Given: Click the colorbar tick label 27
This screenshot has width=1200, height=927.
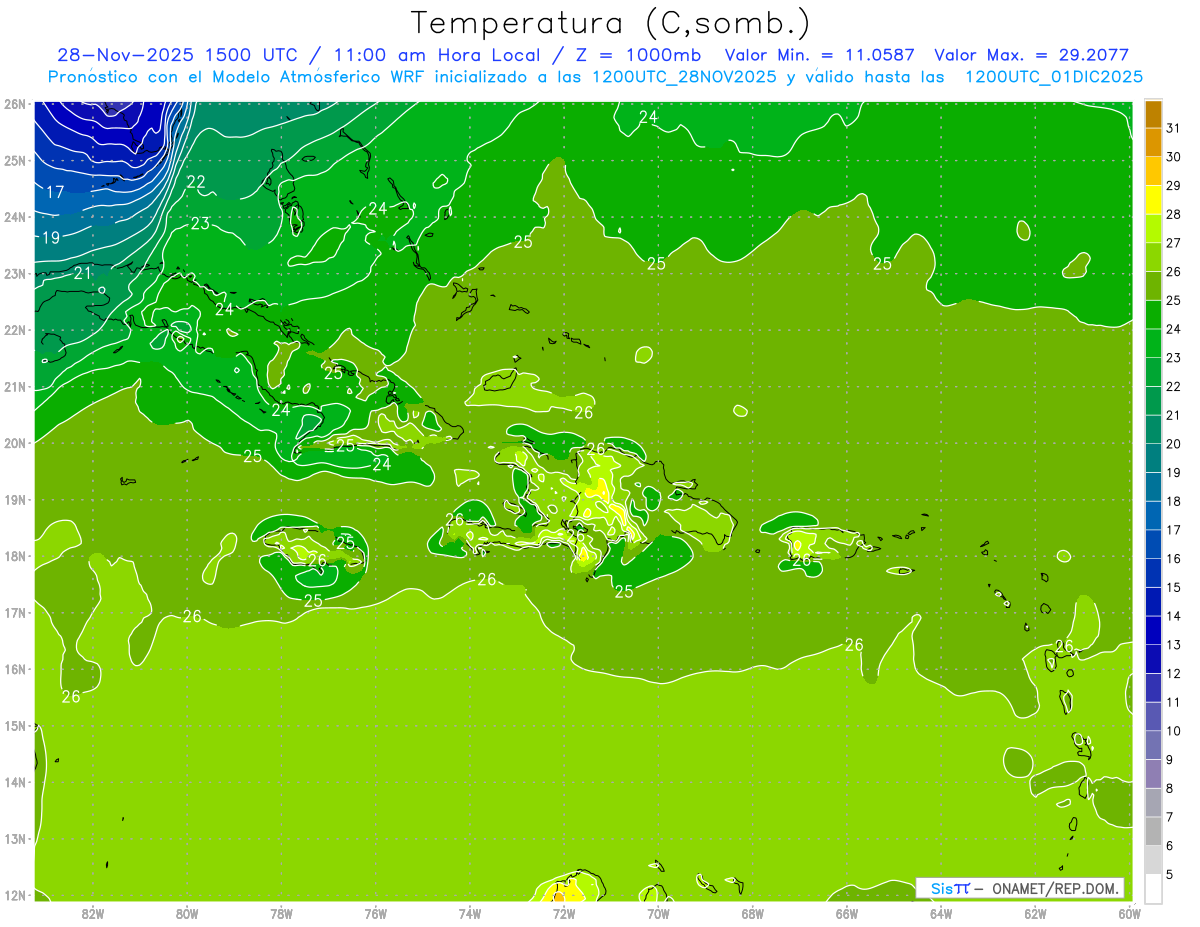Looking at the screenshot, I should click(x=1173, y=243).
